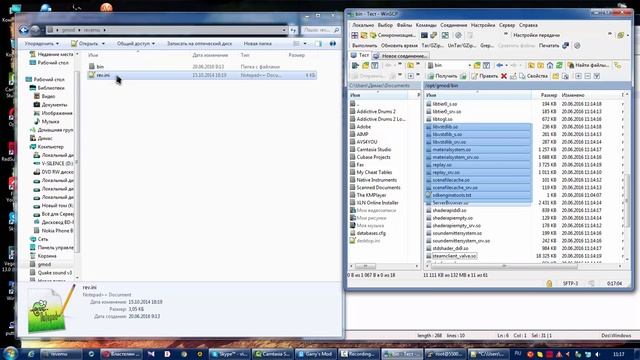This screenshot has width=640, height=360.
Task: Select steamclient_valve.so in remote list
Action: tap(454, 256)
